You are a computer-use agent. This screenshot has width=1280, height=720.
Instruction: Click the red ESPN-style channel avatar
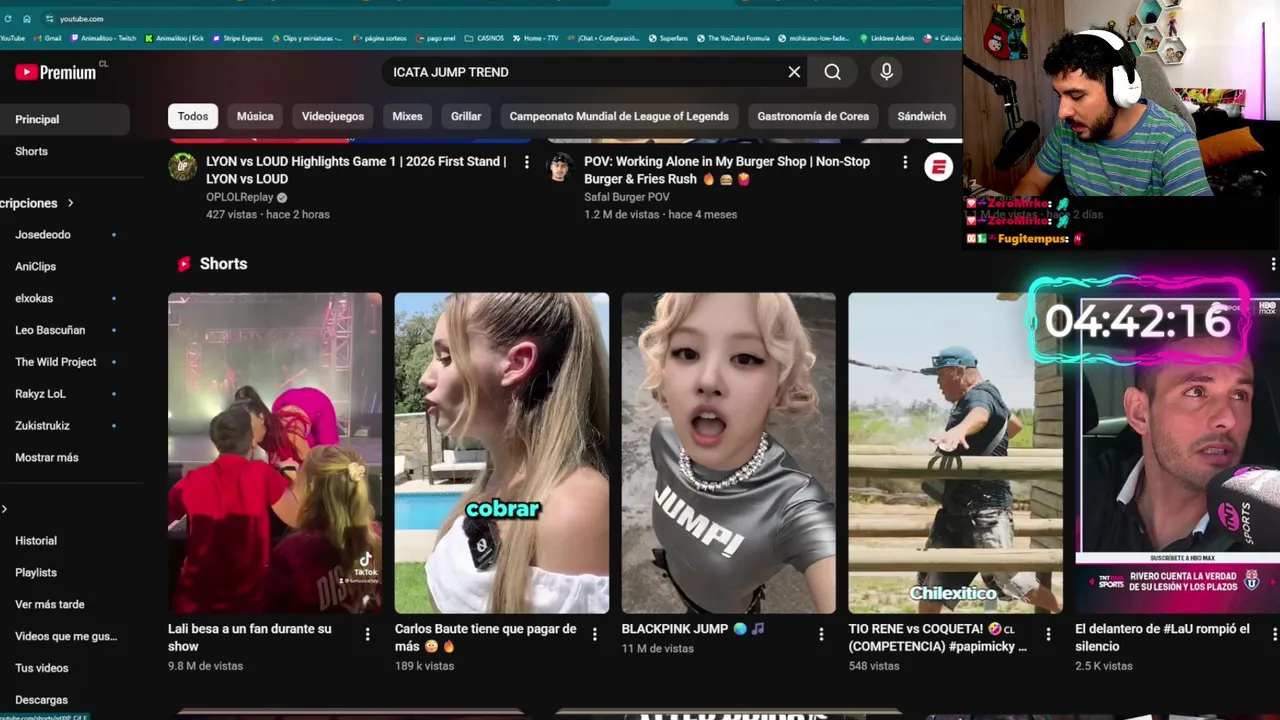[938, 167]
